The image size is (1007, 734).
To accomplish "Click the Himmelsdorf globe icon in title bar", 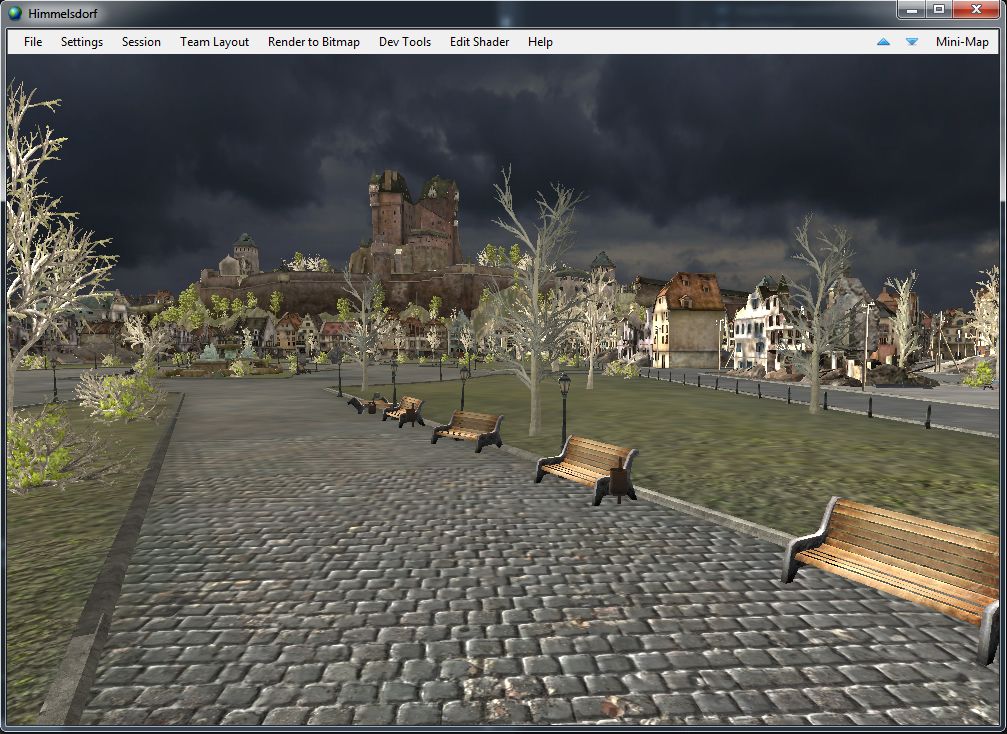I will coord(14,13).
